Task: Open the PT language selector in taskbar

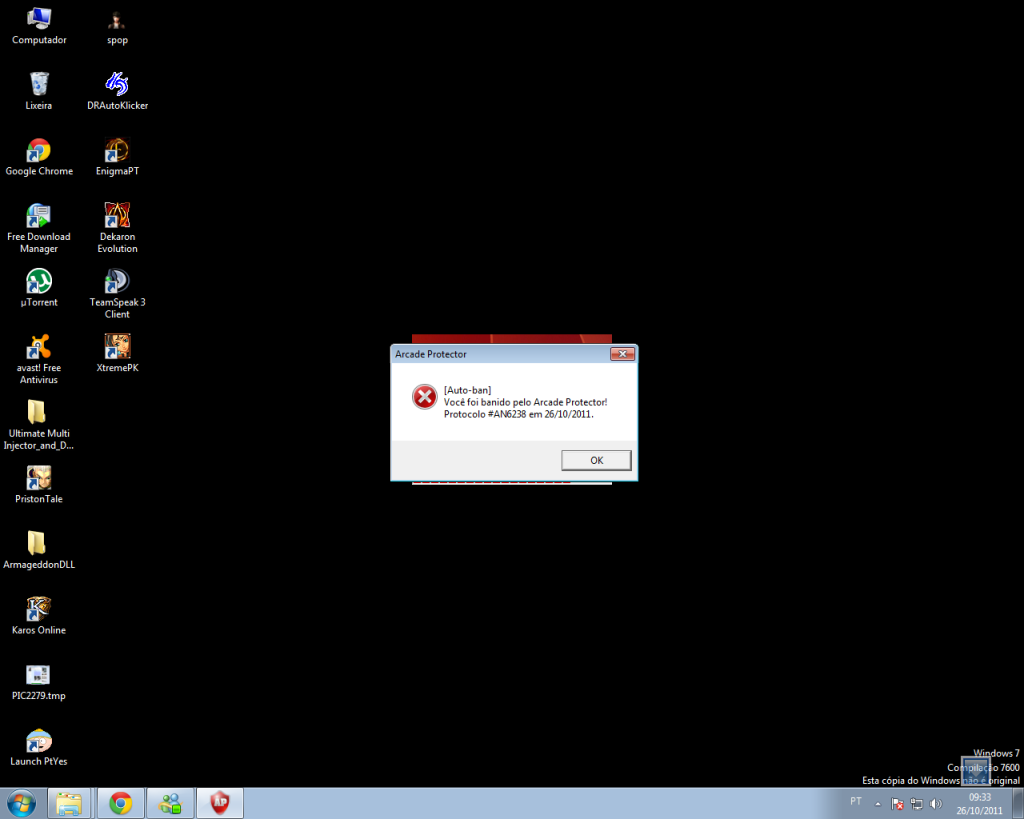Action: [x=856, y=802]
